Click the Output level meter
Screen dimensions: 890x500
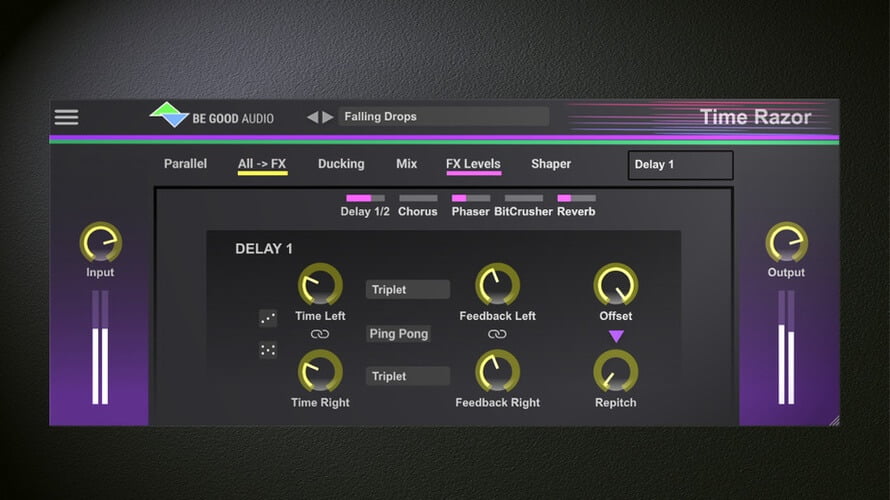click(786, 347)
